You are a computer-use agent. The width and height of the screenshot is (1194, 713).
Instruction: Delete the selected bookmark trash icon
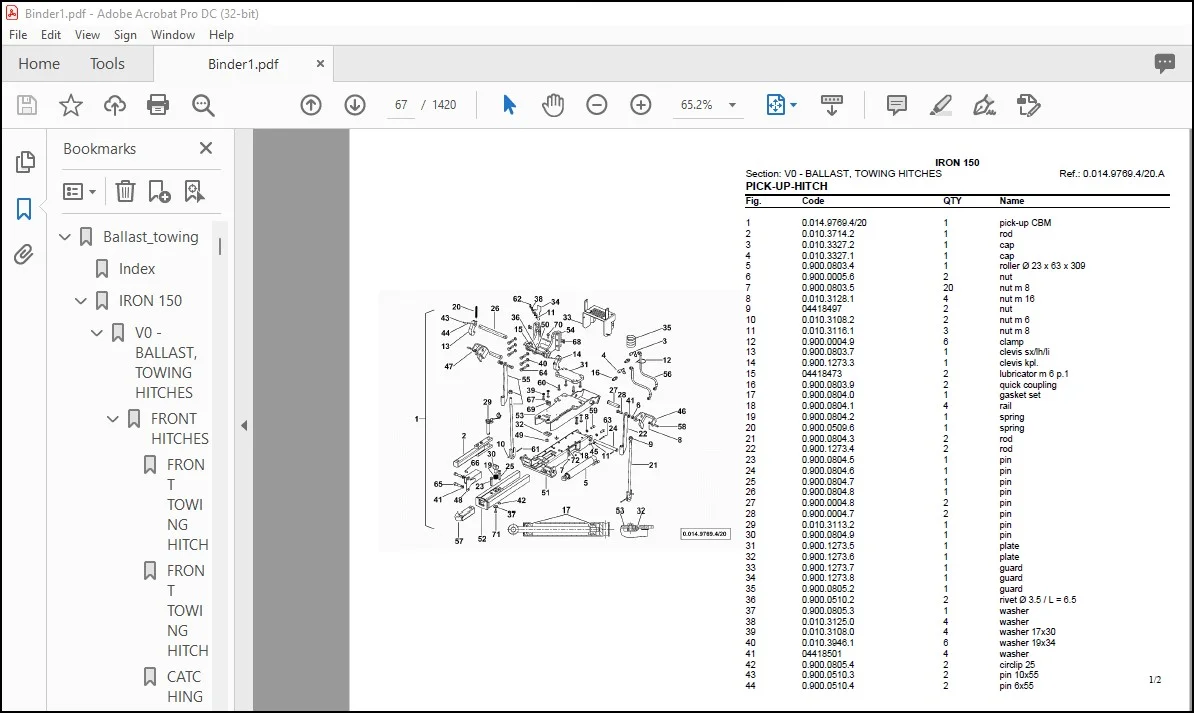click(x=125, y=191)
